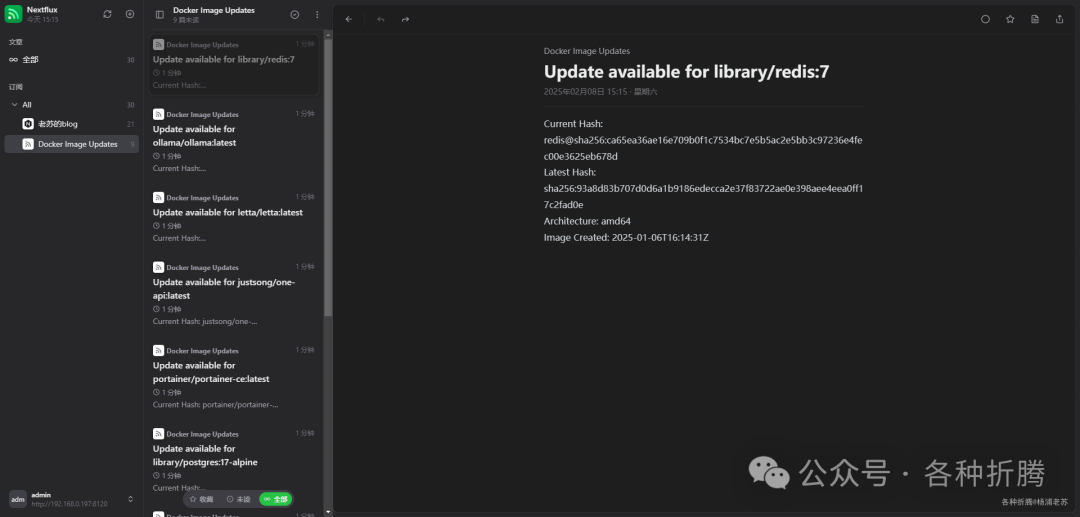Click the clock icon on the portainer card
This screenshot has width=1080, height=517.
[x=156, y=392]
